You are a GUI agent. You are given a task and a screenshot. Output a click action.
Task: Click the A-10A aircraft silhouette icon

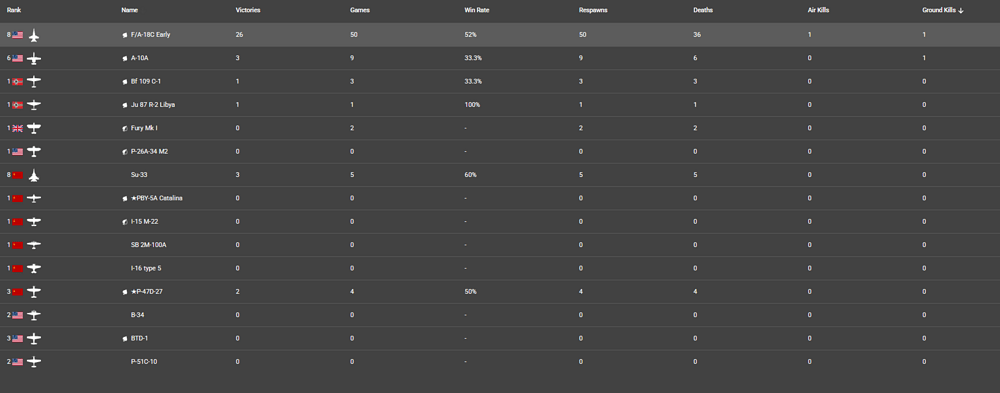tap(34, 59)
